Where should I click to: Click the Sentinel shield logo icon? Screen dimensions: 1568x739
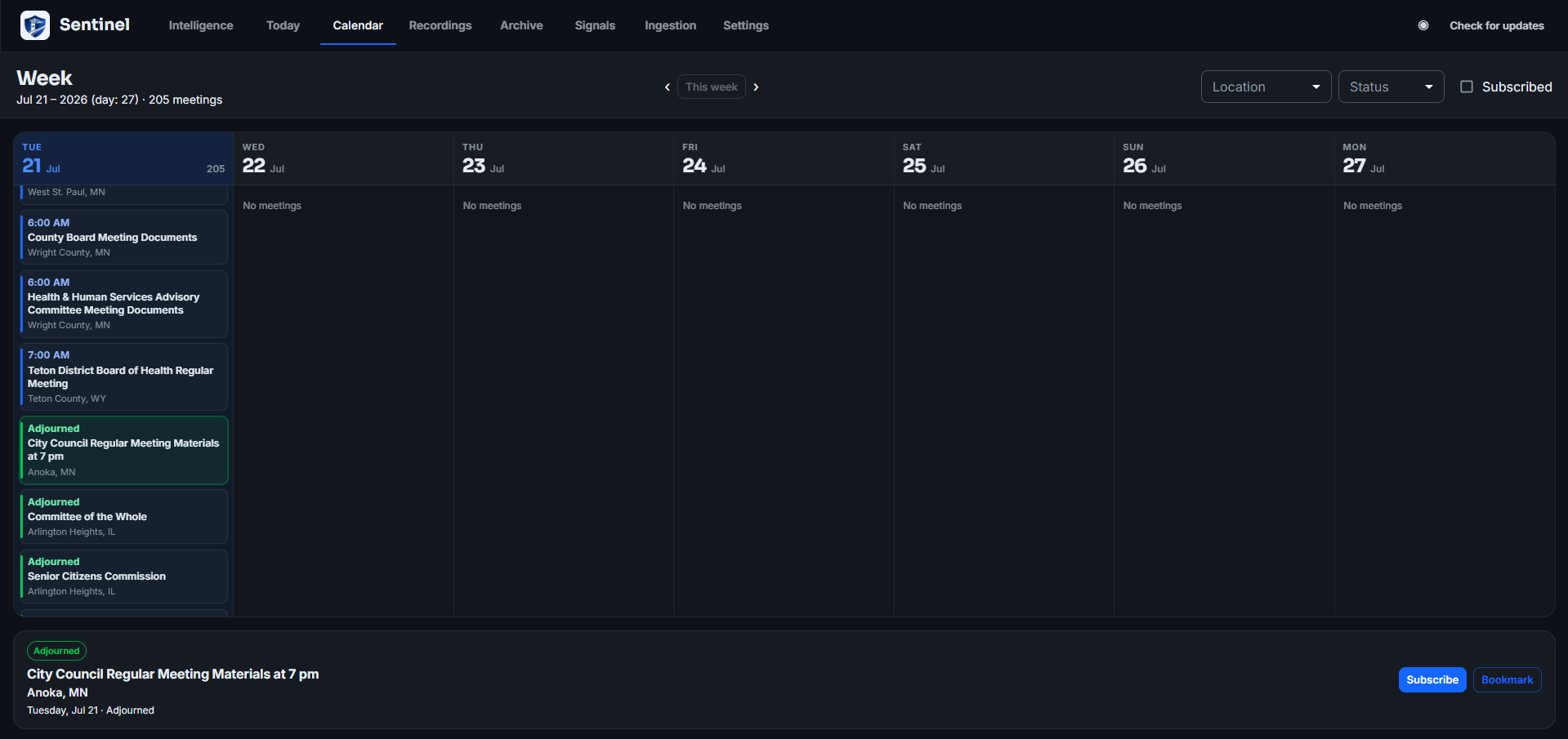pyautogui.click(x=34, y=25)
